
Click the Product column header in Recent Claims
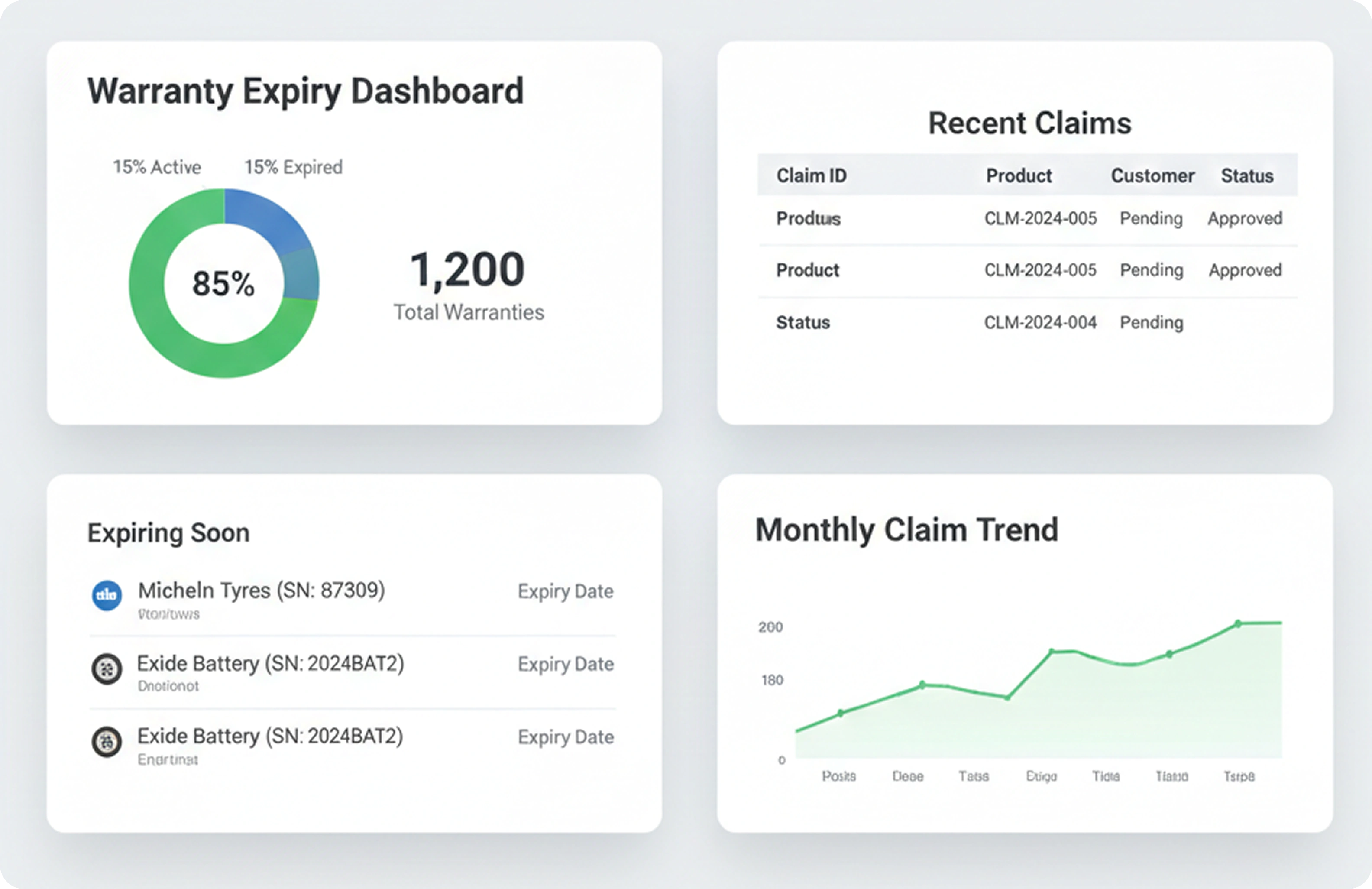pyautogui.click(x=1019, y=175)
